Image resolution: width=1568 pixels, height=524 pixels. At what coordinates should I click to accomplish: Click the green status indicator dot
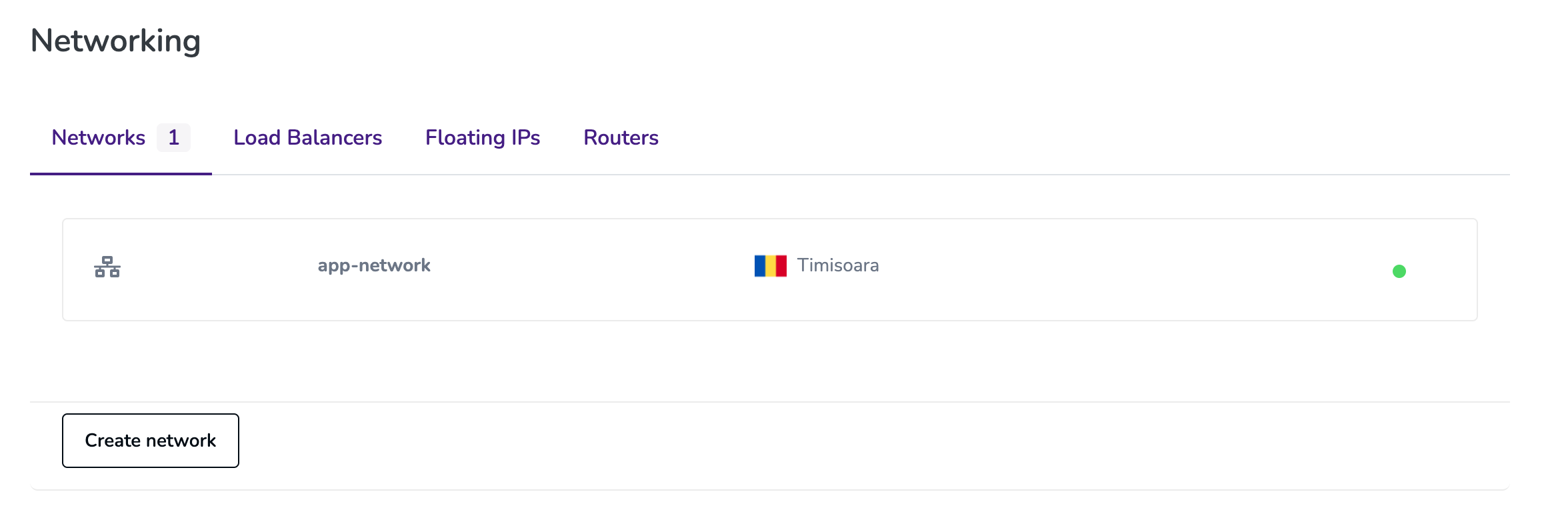point(1399,271)
